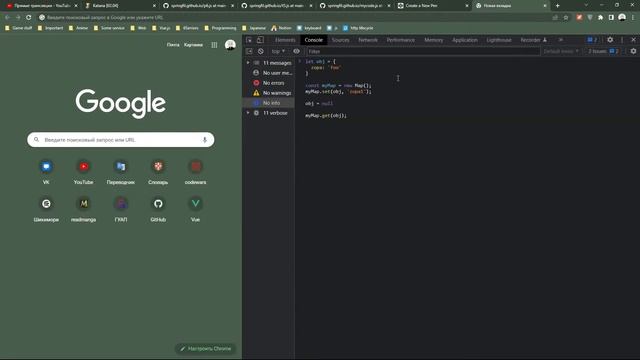Open the Переводчик shortcut
The image size is (640, 360).
click(121, 171)
